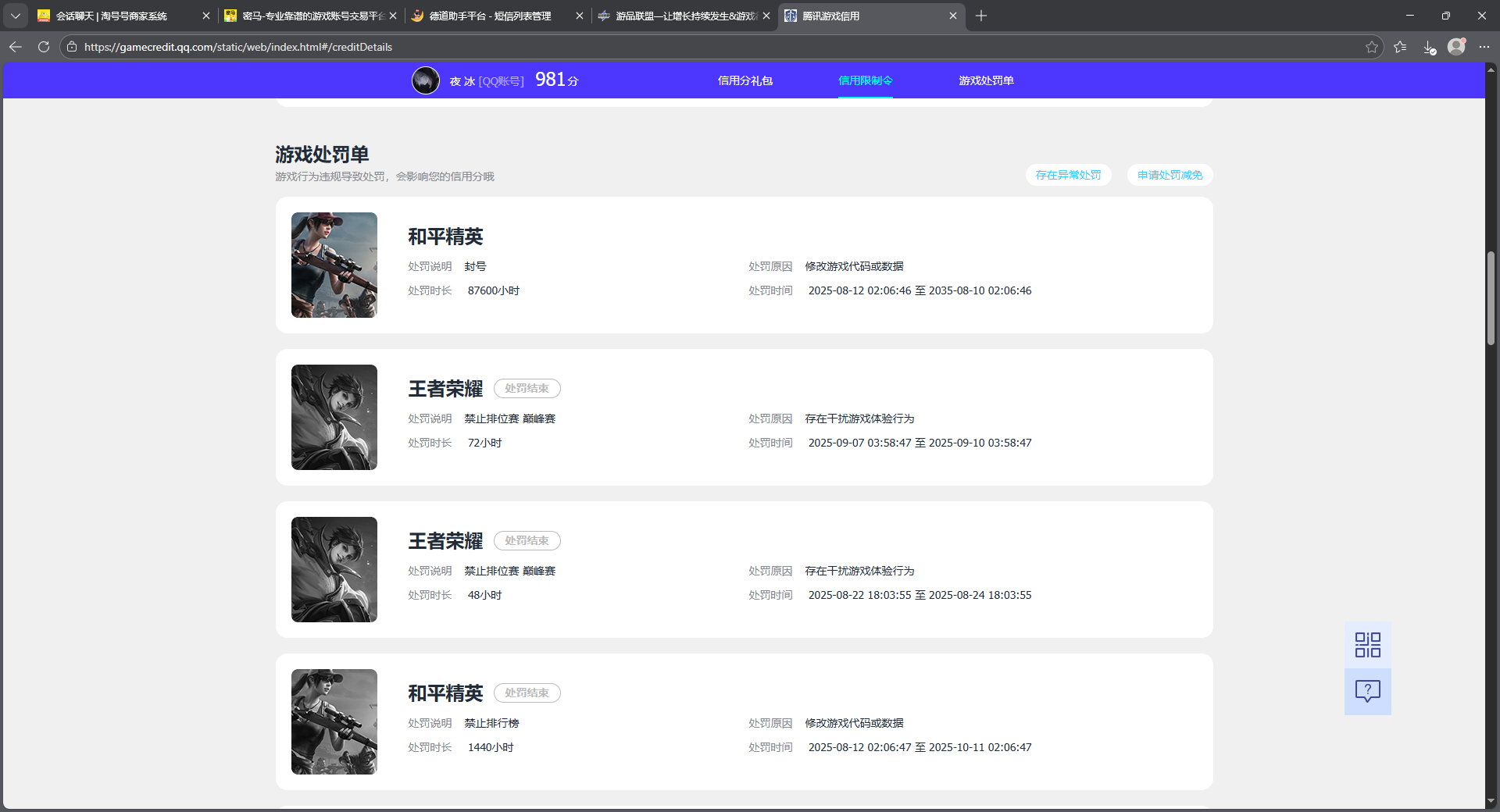Viewport: 1500px width, 812px height.
Task: Bookmark this page with the star icon
Action: (x=1371, y=47)
